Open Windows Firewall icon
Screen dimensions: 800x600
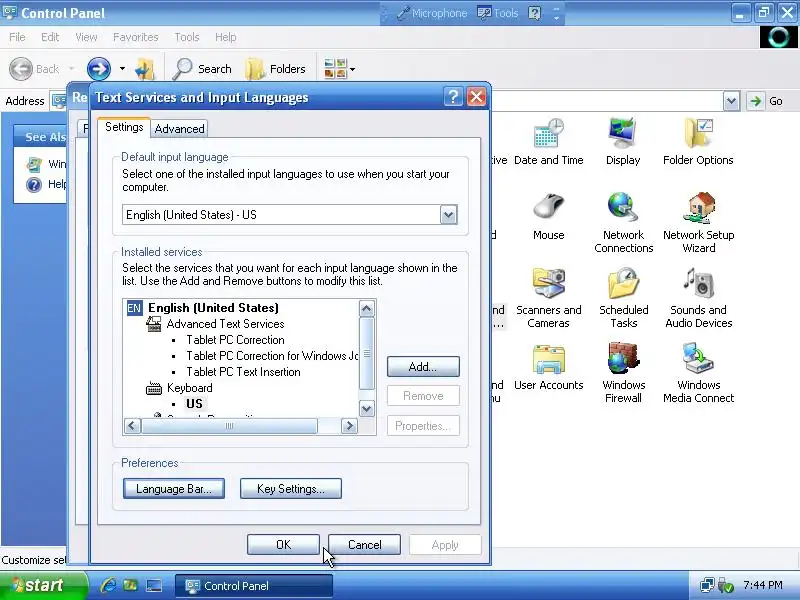(623, 373)
